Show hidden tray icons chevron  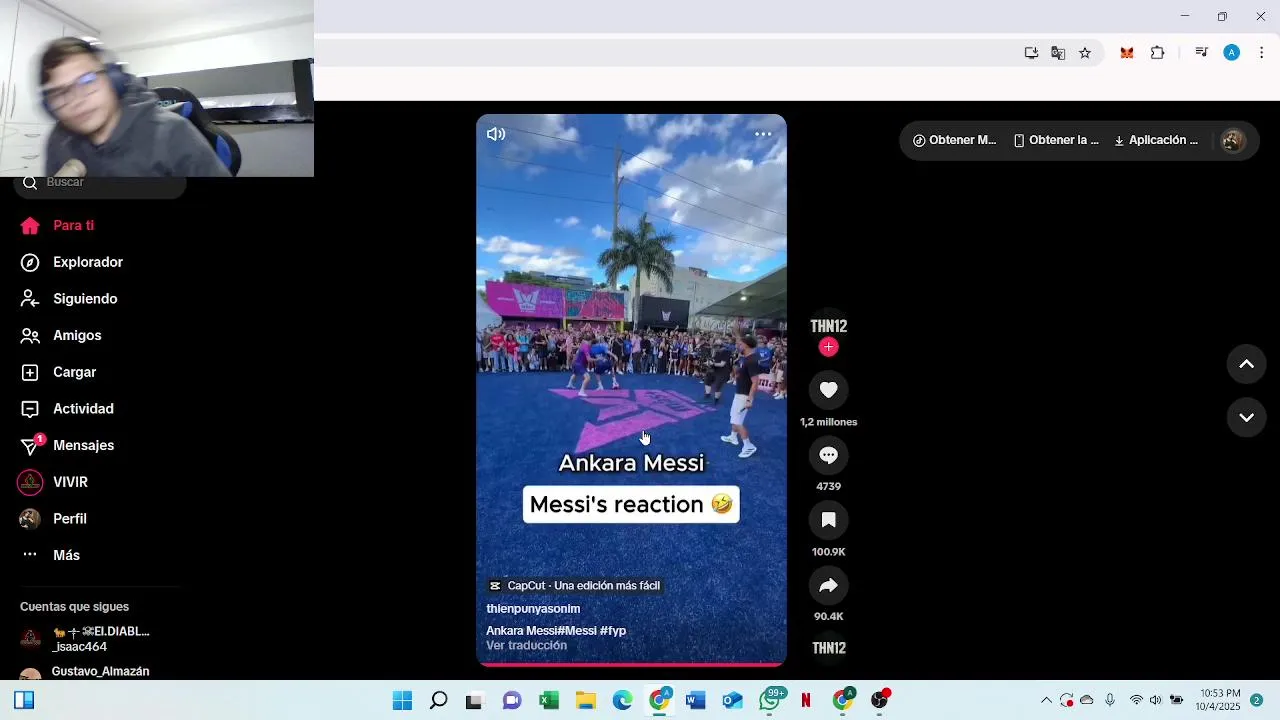tap(1046, 700)
